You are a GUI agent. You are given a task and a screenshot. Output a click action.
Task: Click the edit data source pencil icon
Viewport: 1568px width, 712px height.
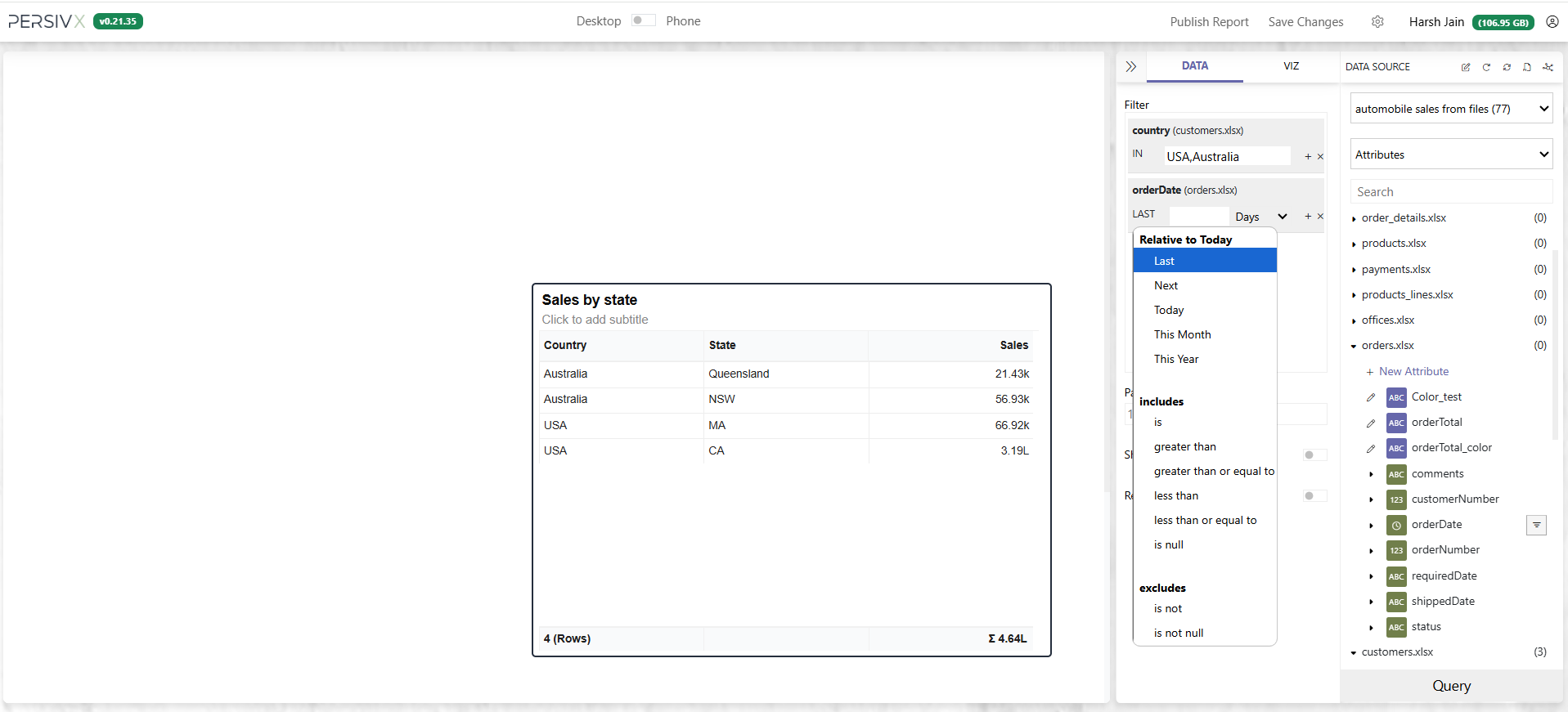click(x=1466, y=67)
